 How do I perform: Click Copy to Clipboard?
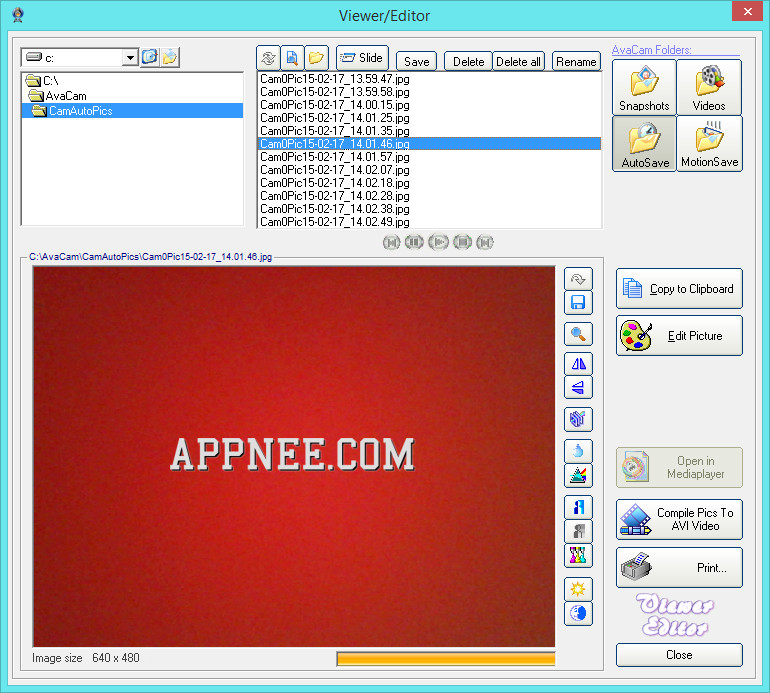(679, 289)
